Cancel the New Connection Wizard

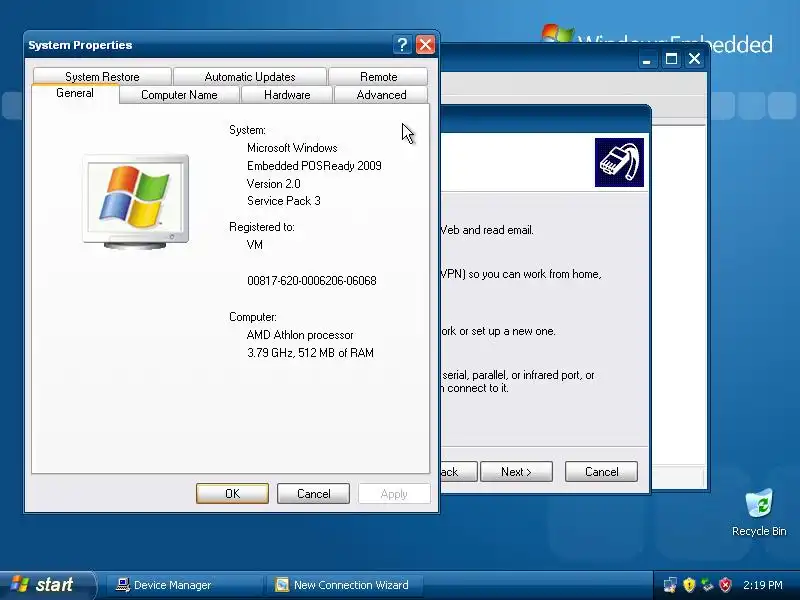pyautogui.click(x=601, y=472)
